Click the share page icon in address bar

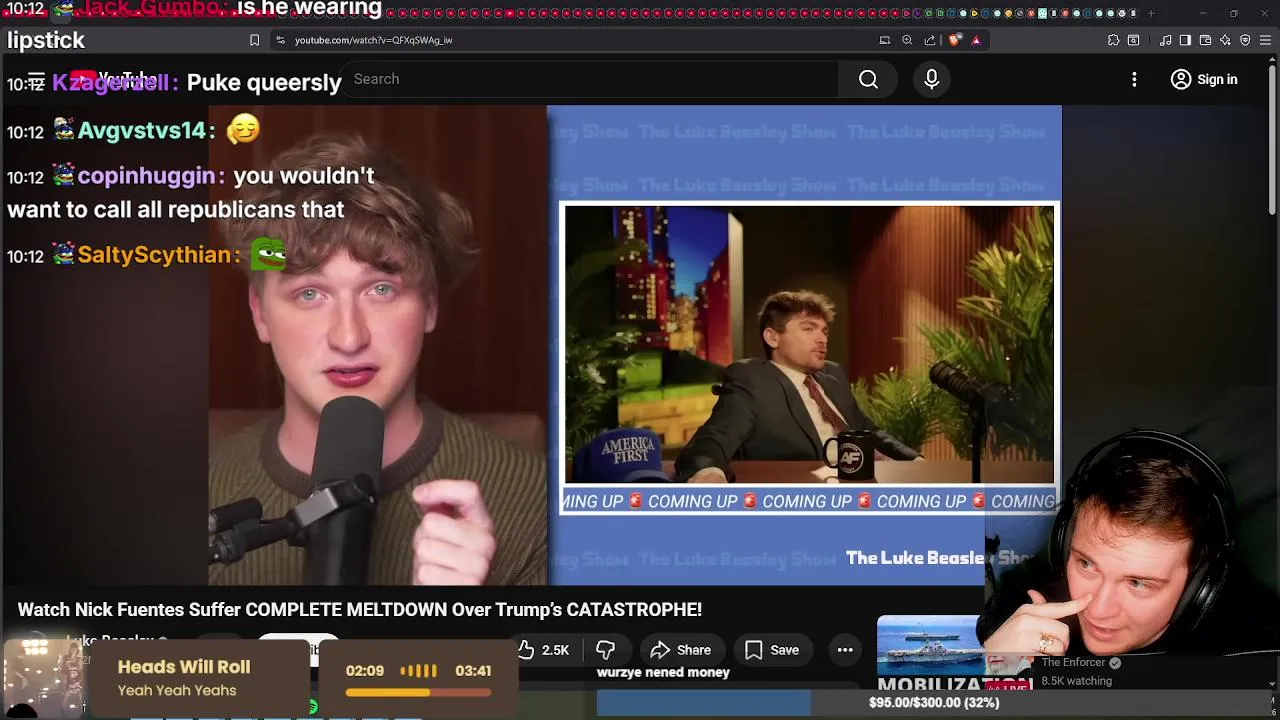930,40
